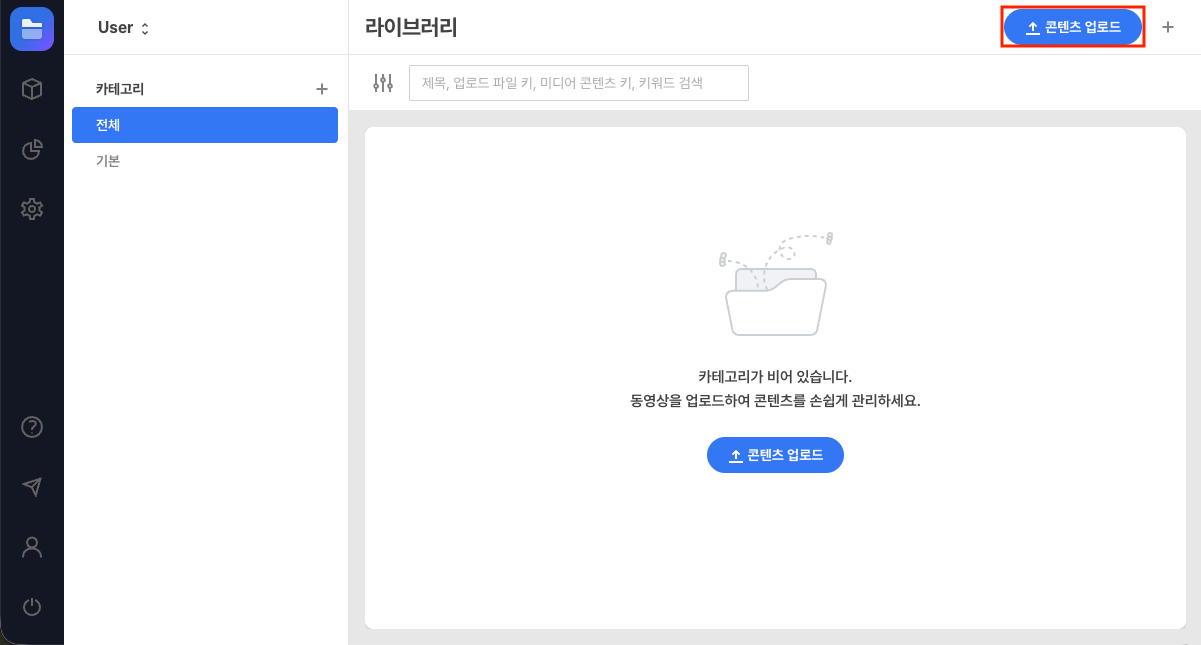Click the help question mark icon

tap(32, 427)
